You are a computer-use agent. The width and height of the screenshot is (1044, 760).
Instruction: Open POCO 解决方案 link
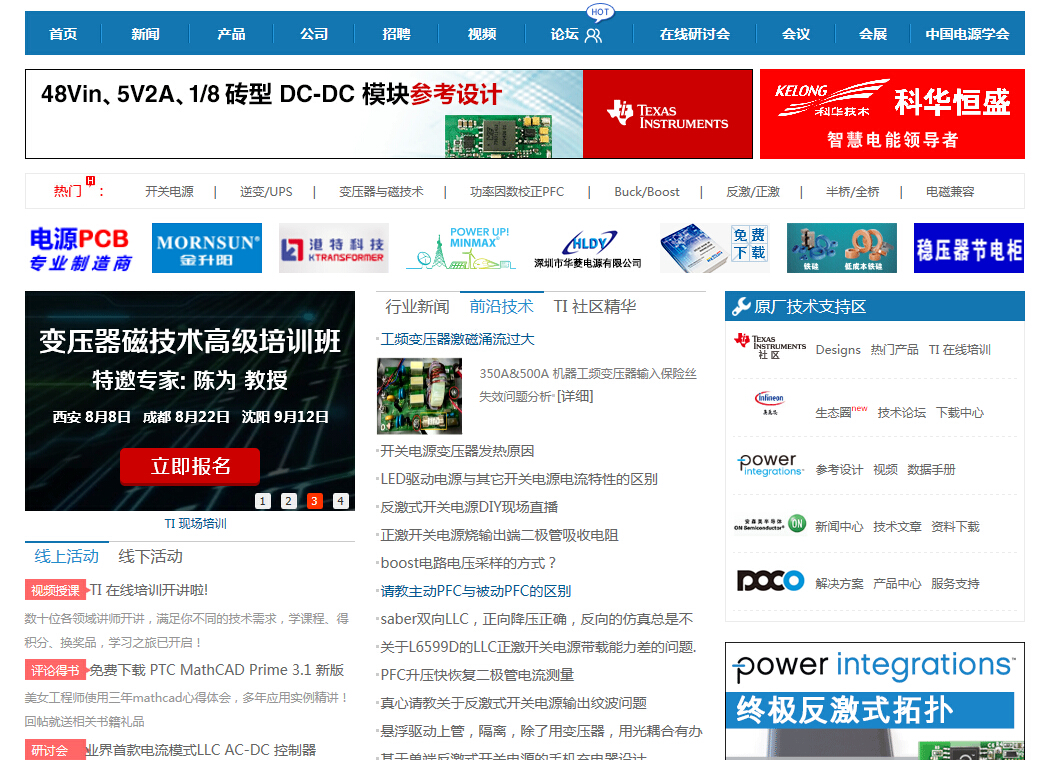(x=839, y=583)
